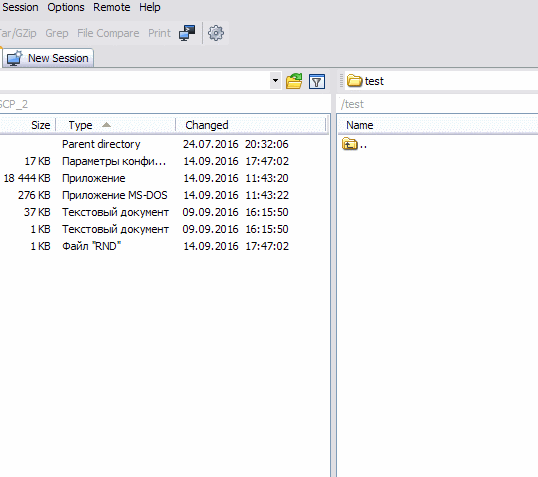Screen dimensions: 538x477
Task: Select the Приложение MS-DOS file row
Action: tap(165, 195)
